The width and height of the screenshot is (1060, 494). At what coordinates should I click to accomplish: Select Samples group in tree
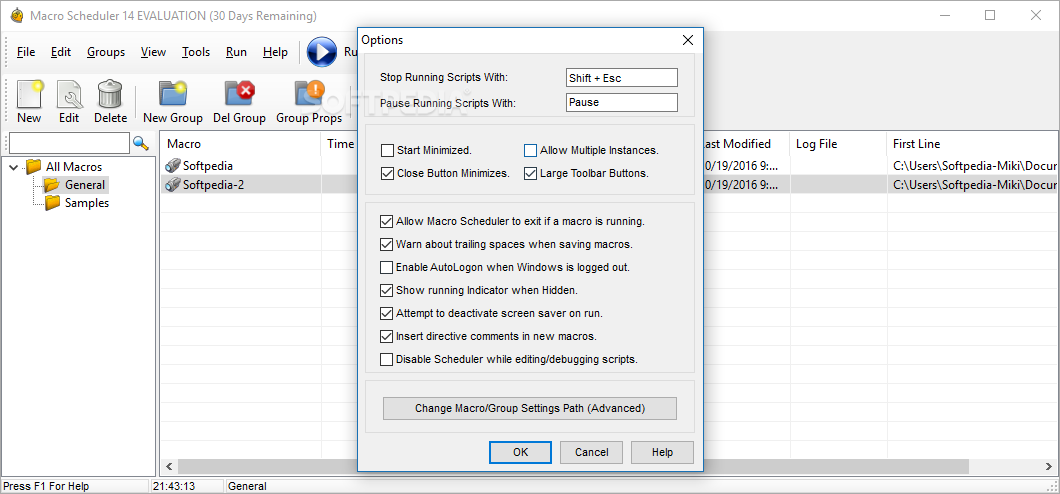coord(87,203)
